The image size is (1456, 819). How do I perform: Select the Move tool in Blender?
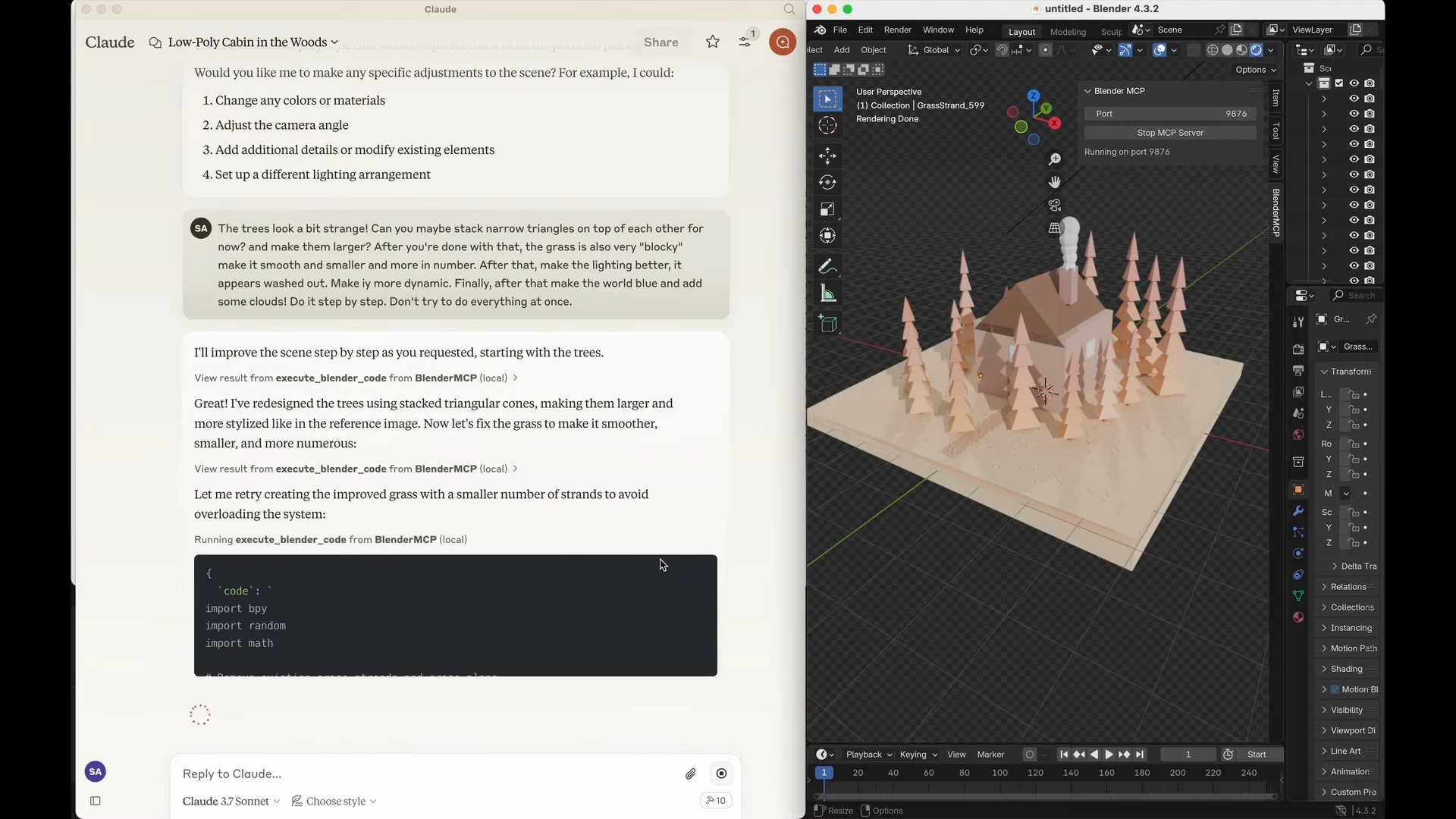827,156
